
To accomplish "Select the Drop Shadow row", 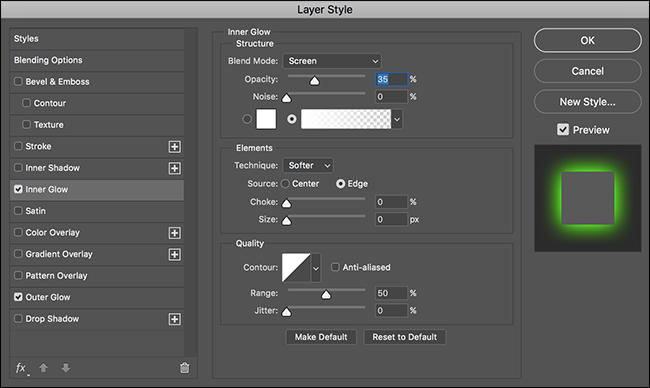I will (97, 319).
